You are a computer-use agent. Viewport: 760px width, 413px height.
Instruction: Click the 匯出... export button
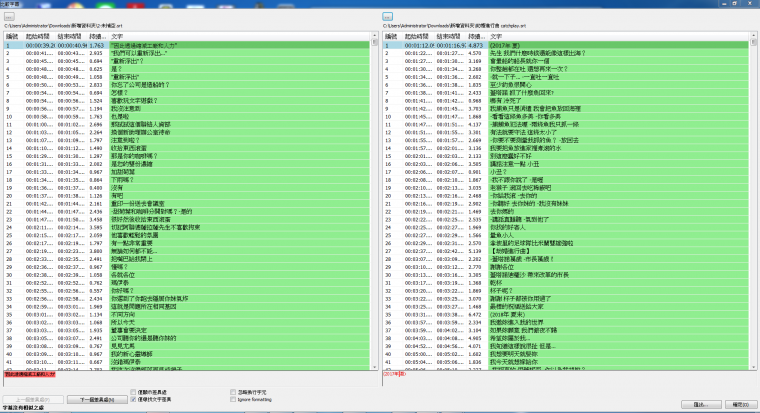coord(701,404)
